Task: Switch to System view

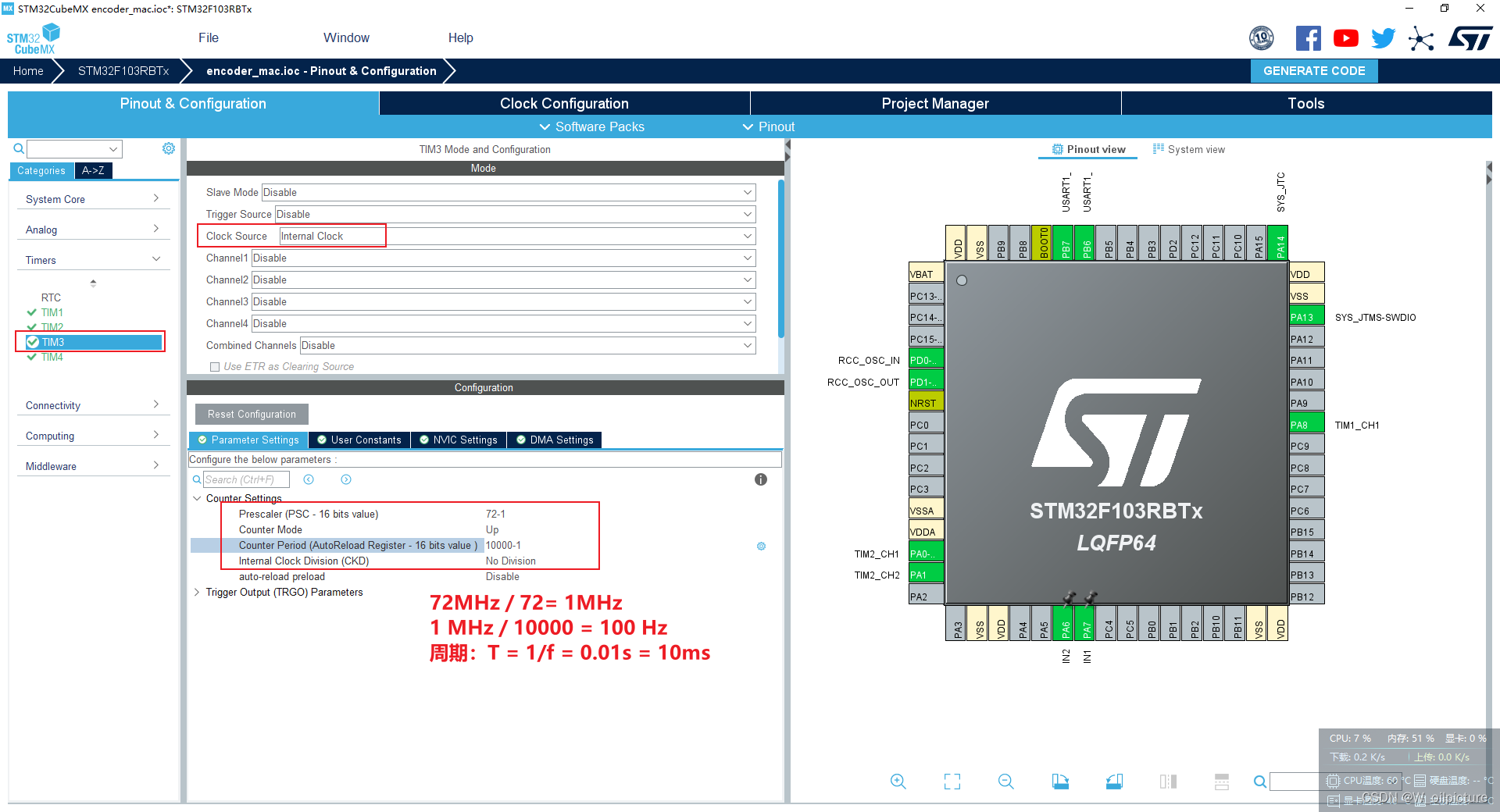Action: (x=1189, y=149)
